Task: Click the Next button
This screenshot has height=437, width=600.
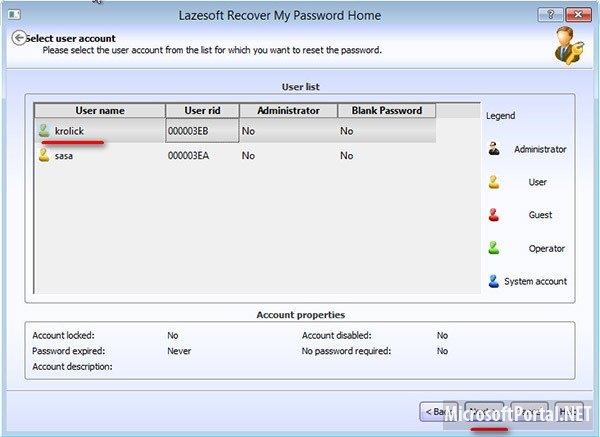Action: coord(484,412)
